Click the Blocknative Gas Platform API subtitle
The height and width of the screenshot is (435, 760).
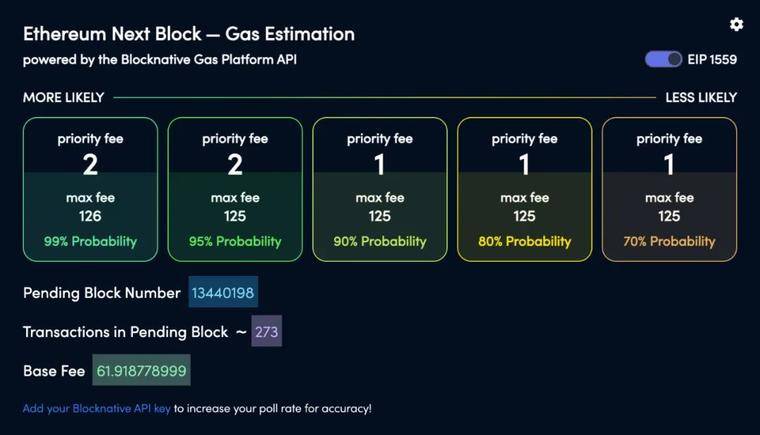[x=159, y=60]
